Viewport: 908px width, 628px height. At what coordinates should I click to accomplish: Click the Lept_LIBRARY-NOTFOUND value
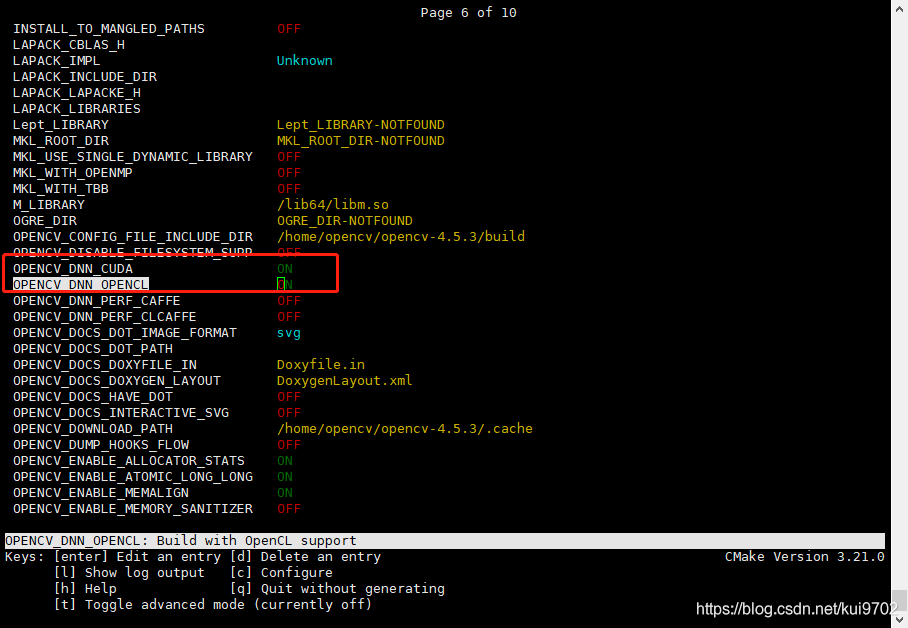click(361, 125)
